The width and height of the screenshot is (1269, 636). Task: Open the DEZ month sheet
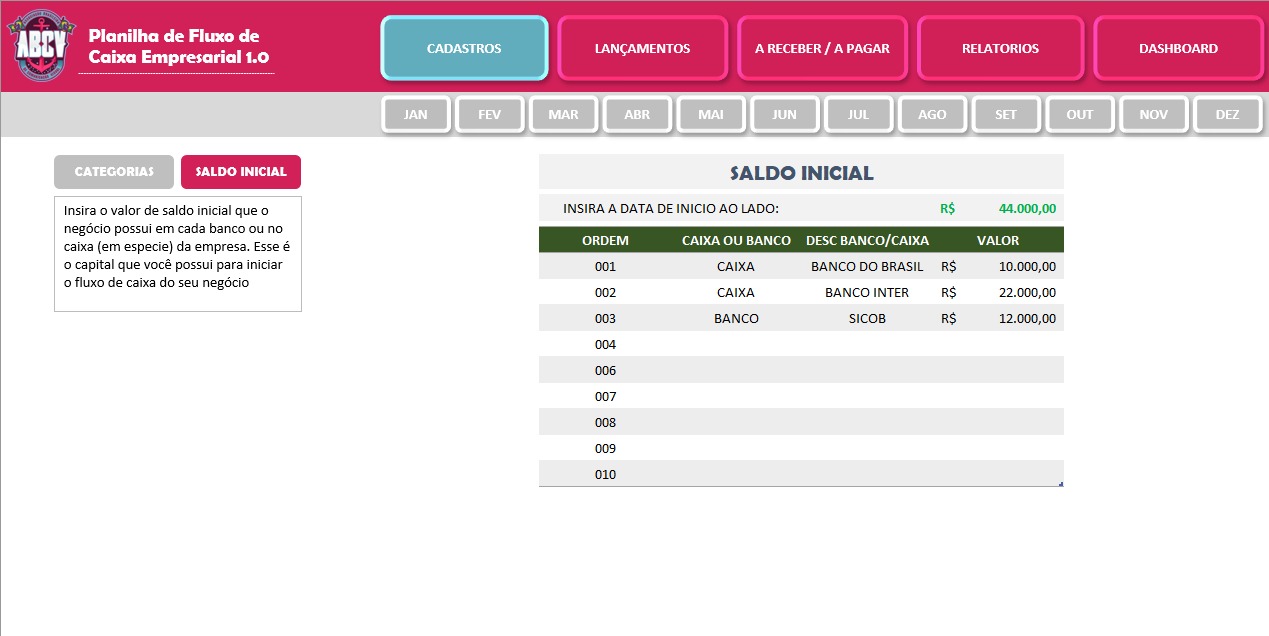1227,114
